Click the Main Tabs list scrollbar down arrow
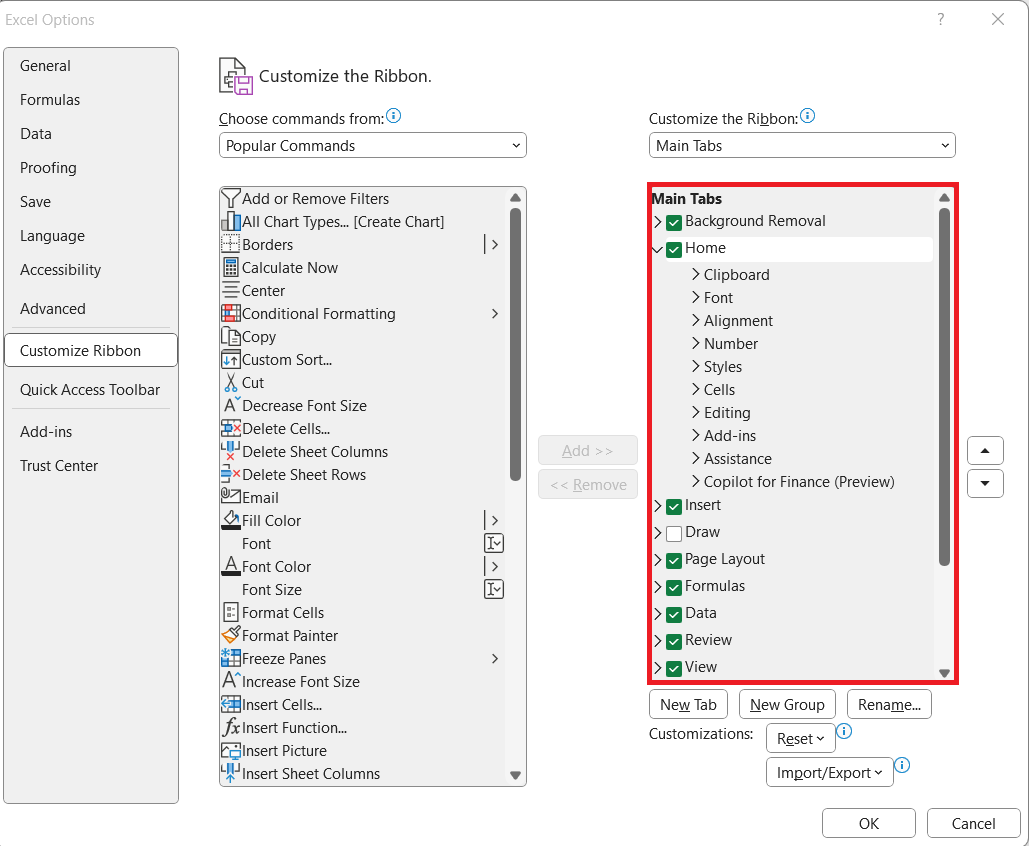1029x846 pixels. point(944,673)
